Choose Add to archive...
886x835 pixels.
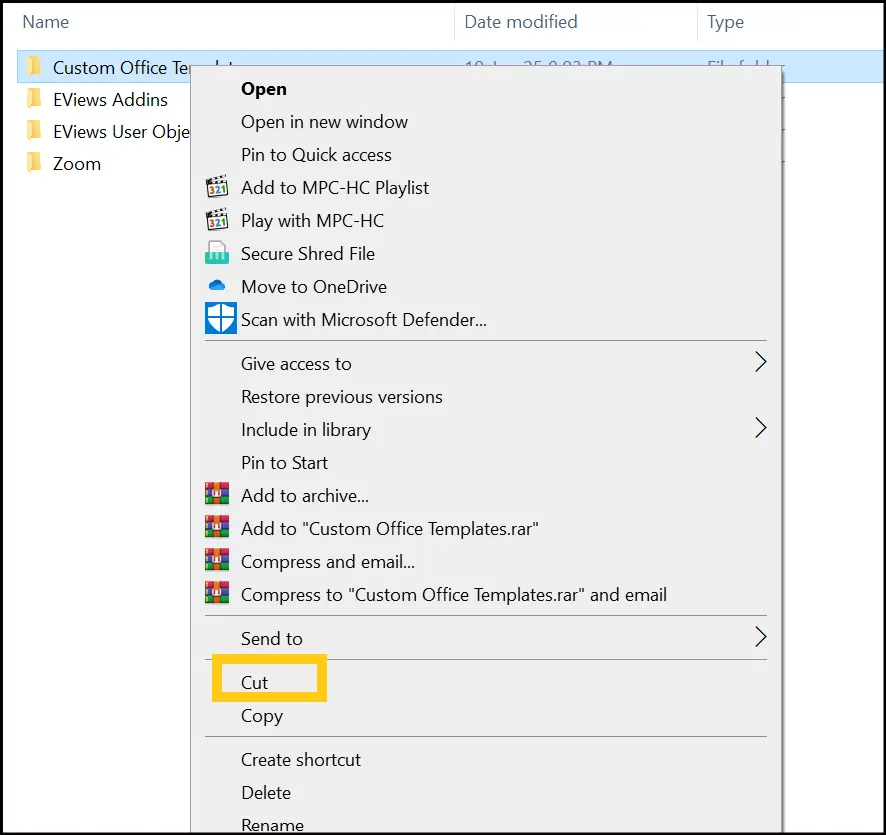pyautogui.click(x=305, y=495)
